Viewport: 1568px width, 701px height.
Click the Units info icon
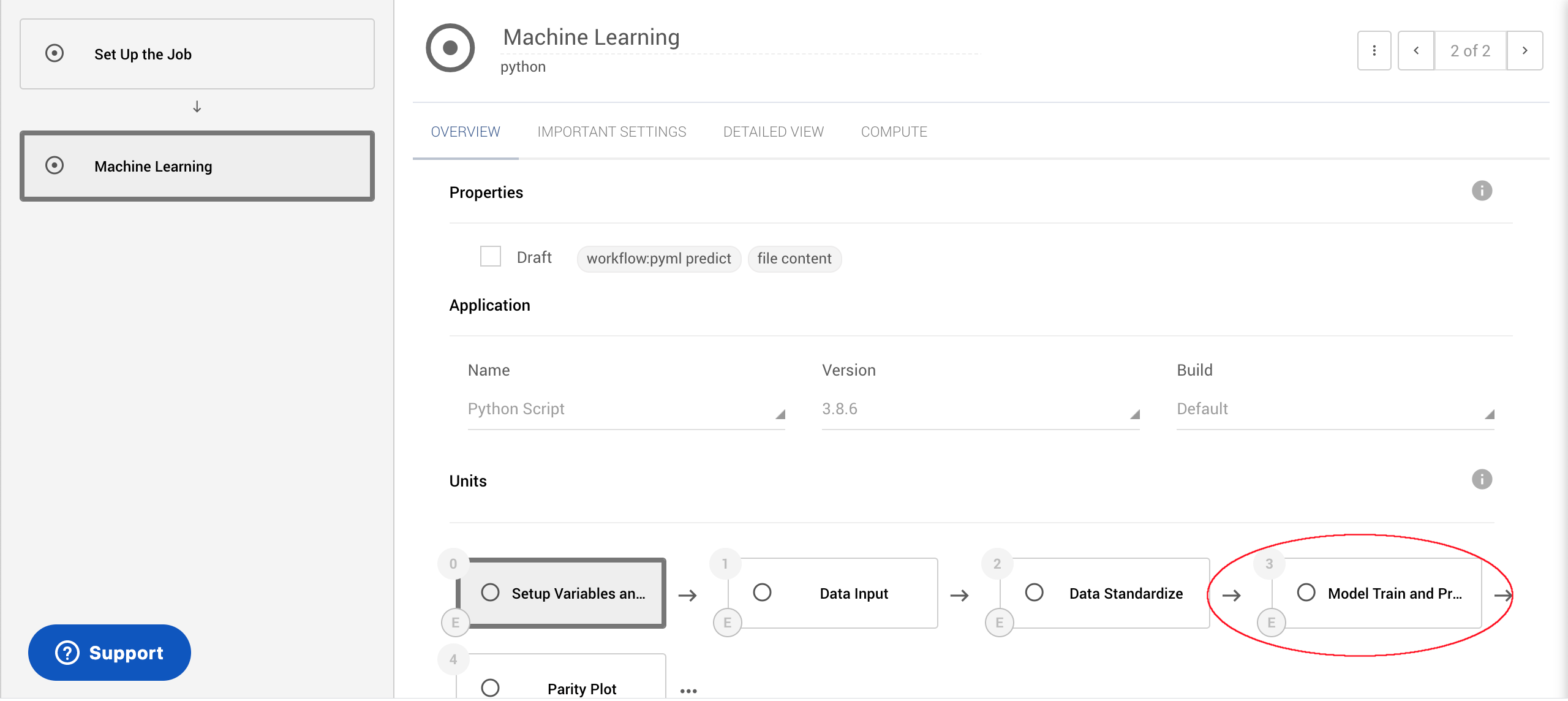(x=1482, y=480)
